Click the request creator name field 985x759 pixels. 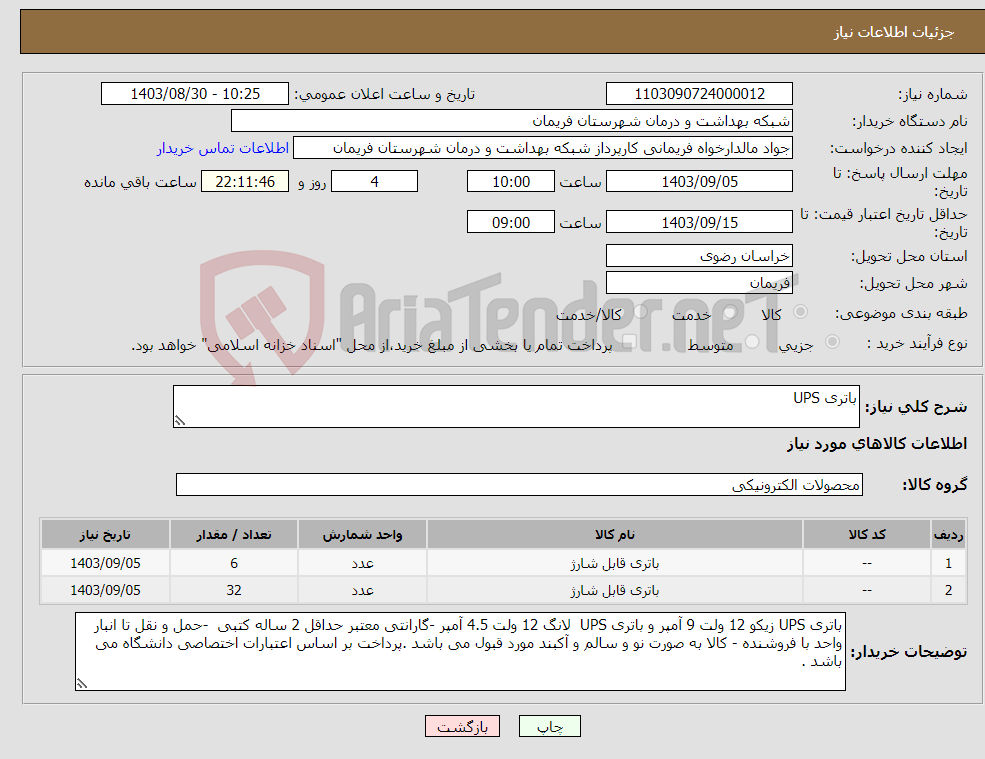click(543, 148)
